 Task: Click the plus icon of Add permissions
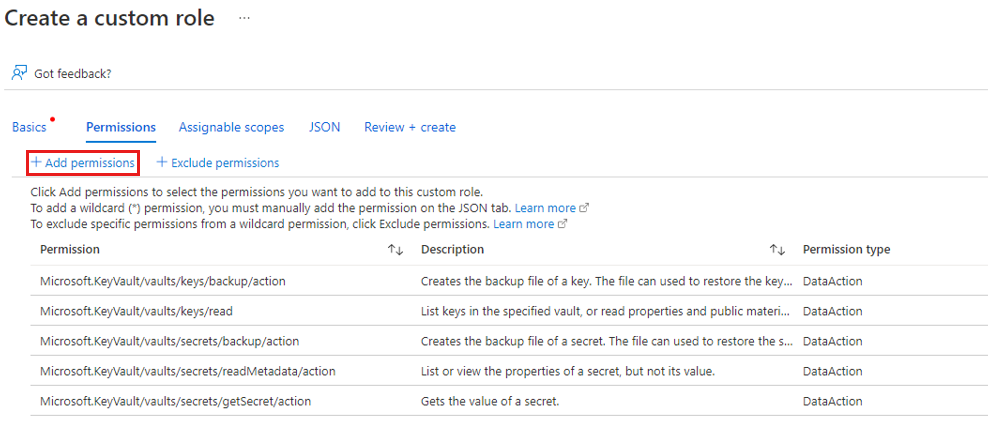(37, 162)
